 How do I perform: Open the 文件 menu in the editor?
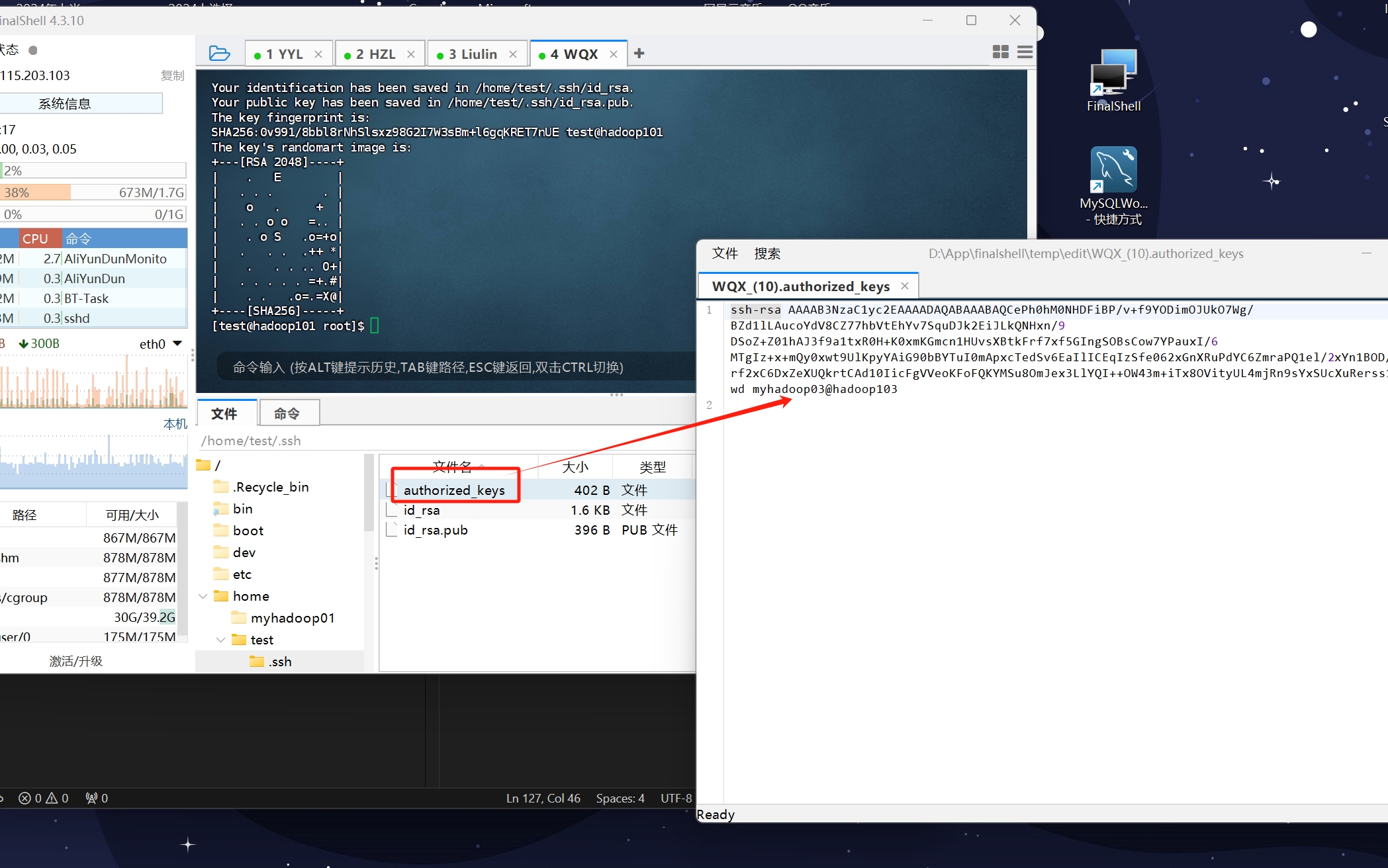pos(725,253)
